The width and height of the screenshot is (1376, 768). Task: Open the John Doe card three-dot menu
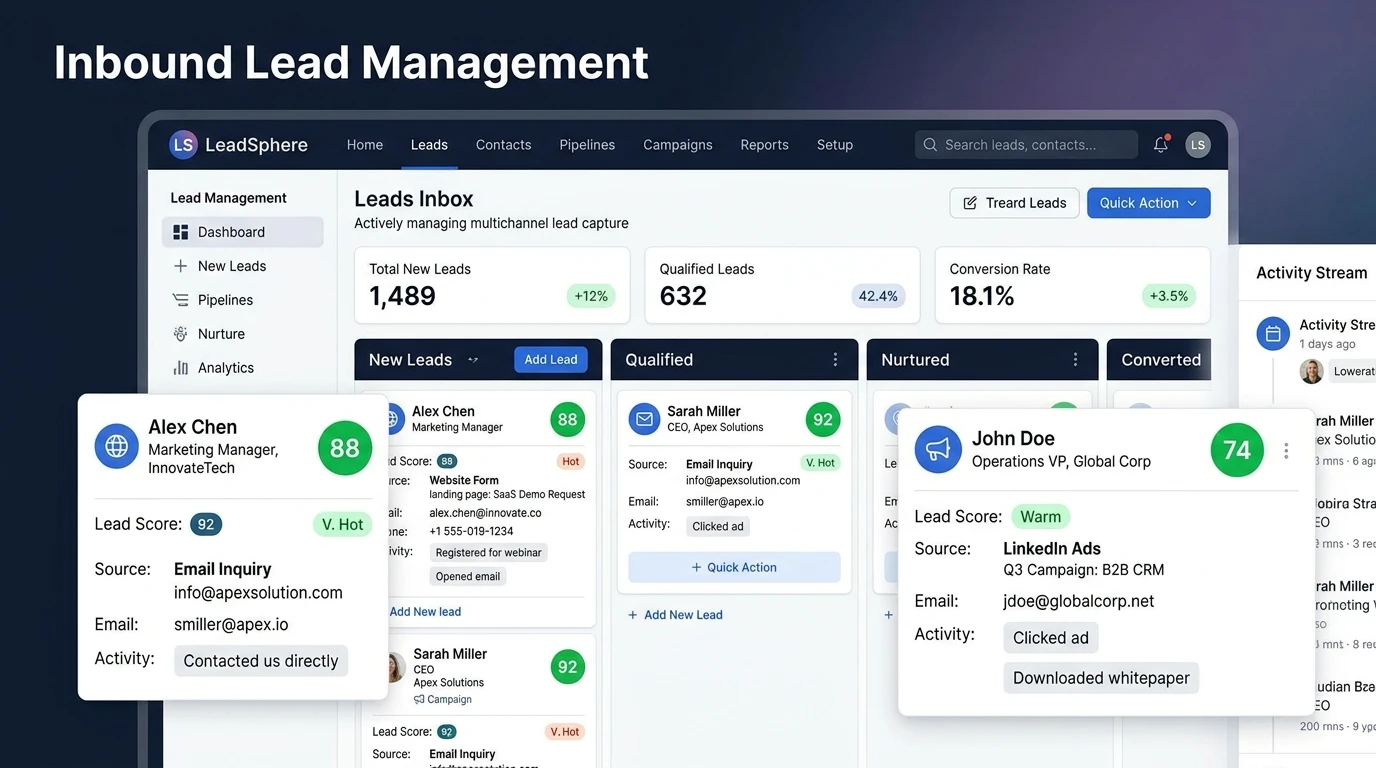pyautogui.click(x=1286, y=451)
